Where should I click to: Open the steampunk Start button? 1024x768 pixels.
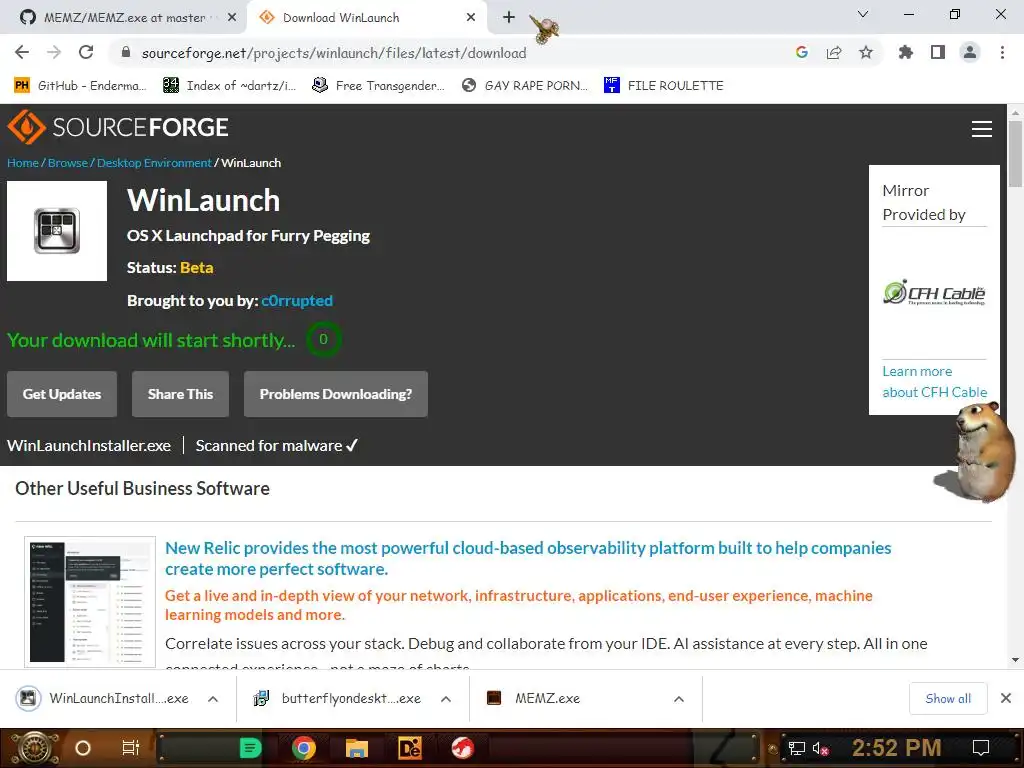(x=33, y=748)
